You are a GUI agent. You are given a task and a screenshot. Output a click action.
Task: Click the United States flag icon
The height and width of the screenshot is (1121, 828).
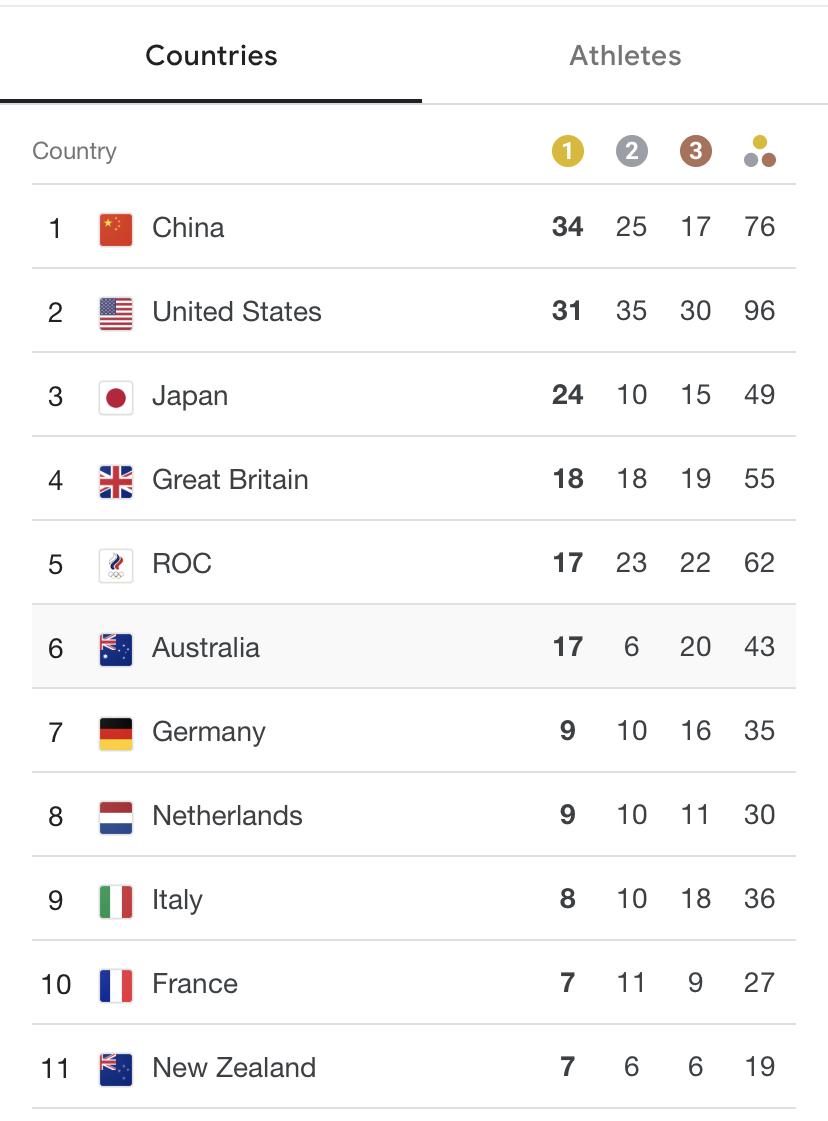click(116, 313)
